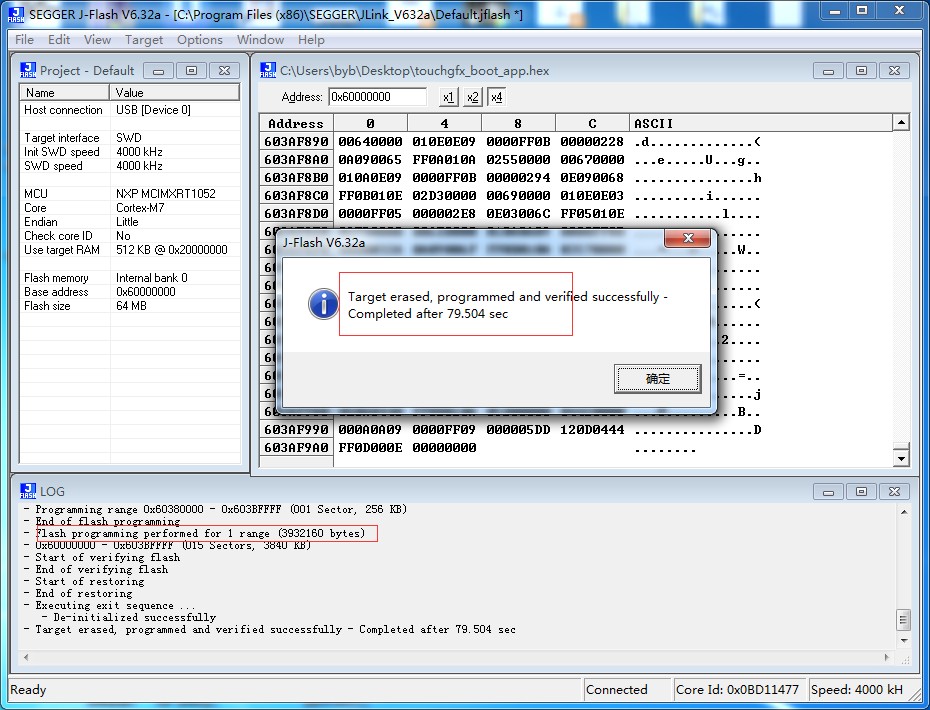Open the View menu

tap(97, 40)
